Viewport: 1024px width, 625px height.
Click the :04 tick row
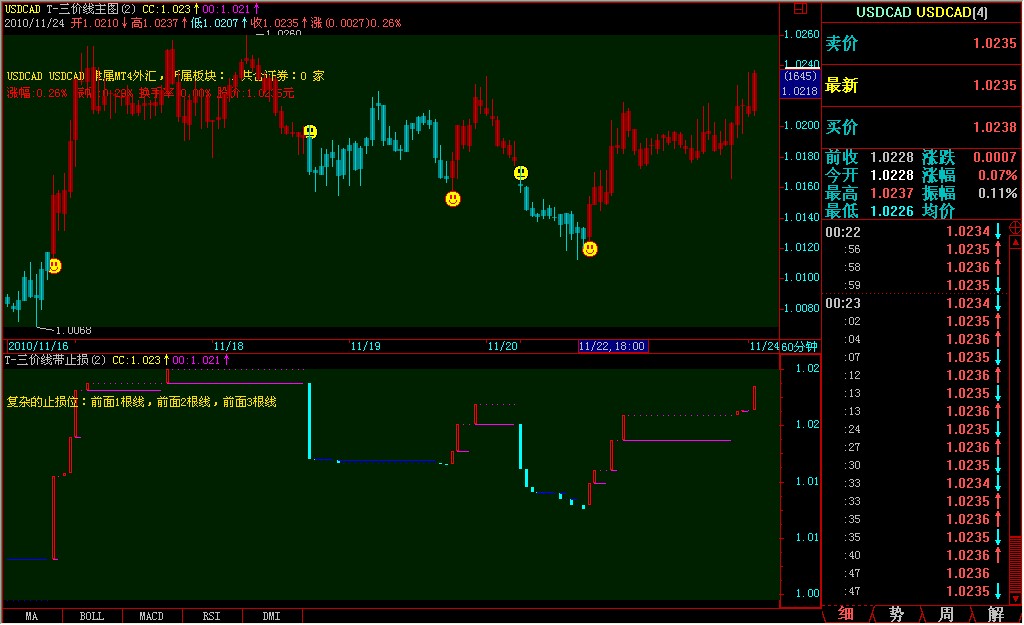click(915, 340)
